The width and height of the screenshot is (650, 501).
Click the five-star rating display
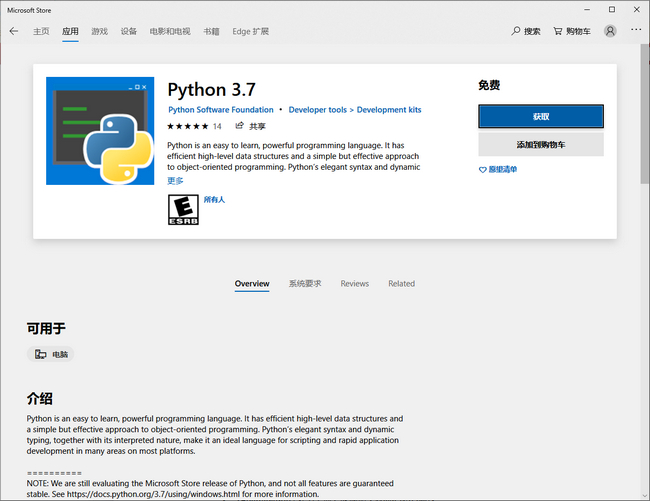pos(187,126)
